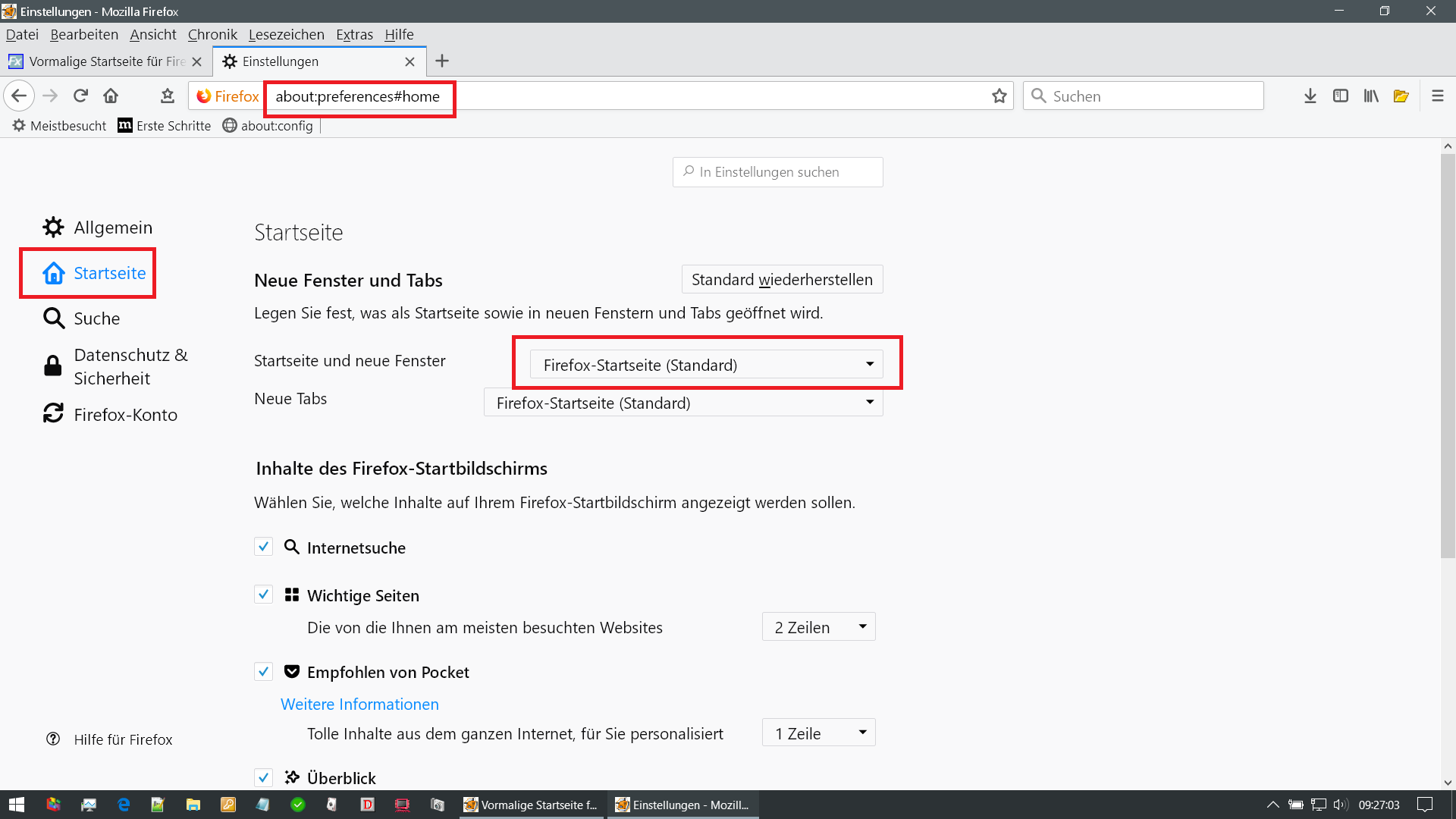Screen dimensions: 1456x819
Task: Open the hamburger application menu
Action: pos(1437,96)
